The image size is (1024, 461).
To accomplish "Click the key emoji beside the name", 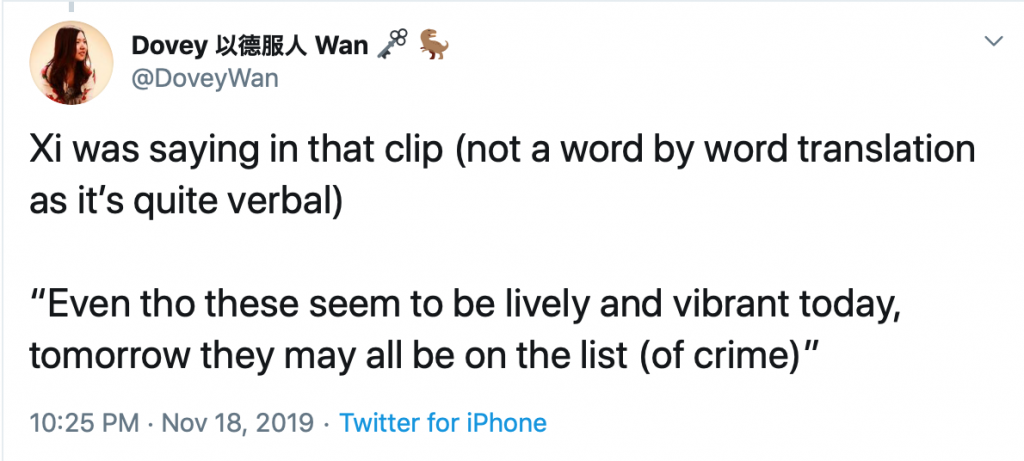I will point(390,46).
